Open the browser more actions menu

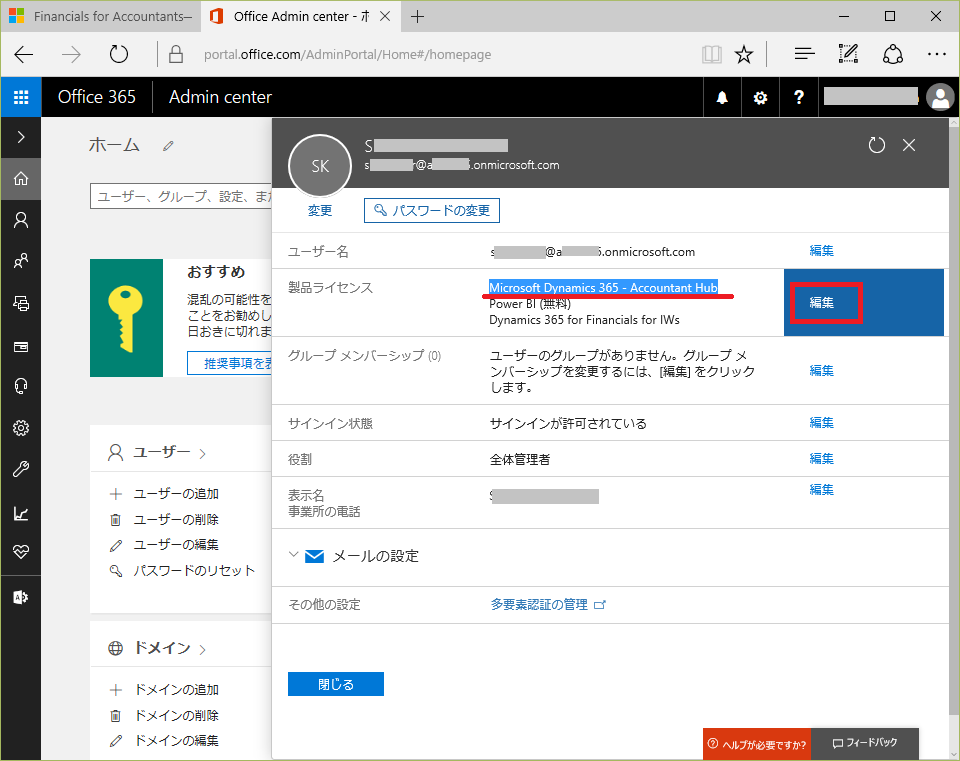937,54
